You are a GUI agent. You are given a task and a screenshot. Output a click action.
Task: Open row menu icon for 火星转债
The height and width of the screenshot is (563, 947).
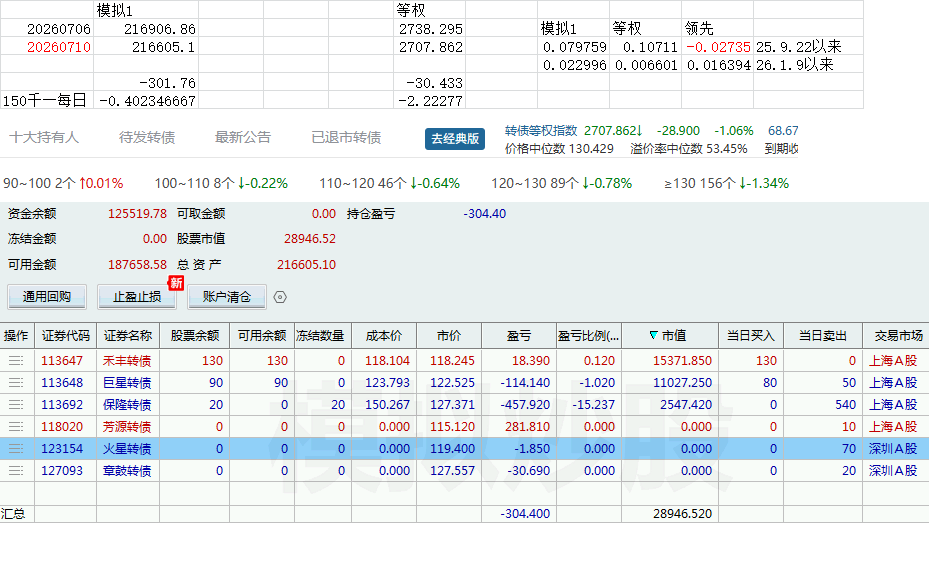click(x=16, y=448)
